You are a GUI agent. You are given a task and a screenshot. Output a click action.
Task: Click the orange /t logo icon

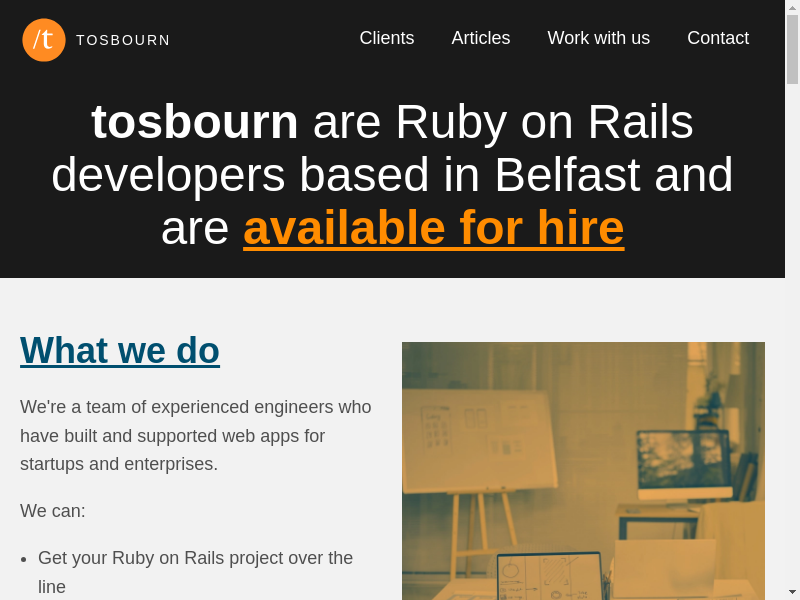(44, 40)
